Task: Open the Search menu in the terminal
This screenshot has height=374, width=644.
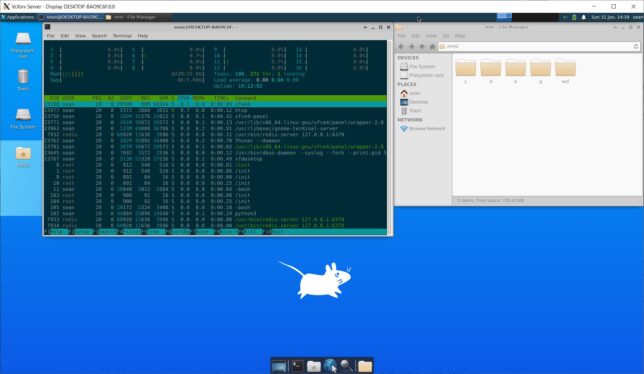Action: coord(99,36)
